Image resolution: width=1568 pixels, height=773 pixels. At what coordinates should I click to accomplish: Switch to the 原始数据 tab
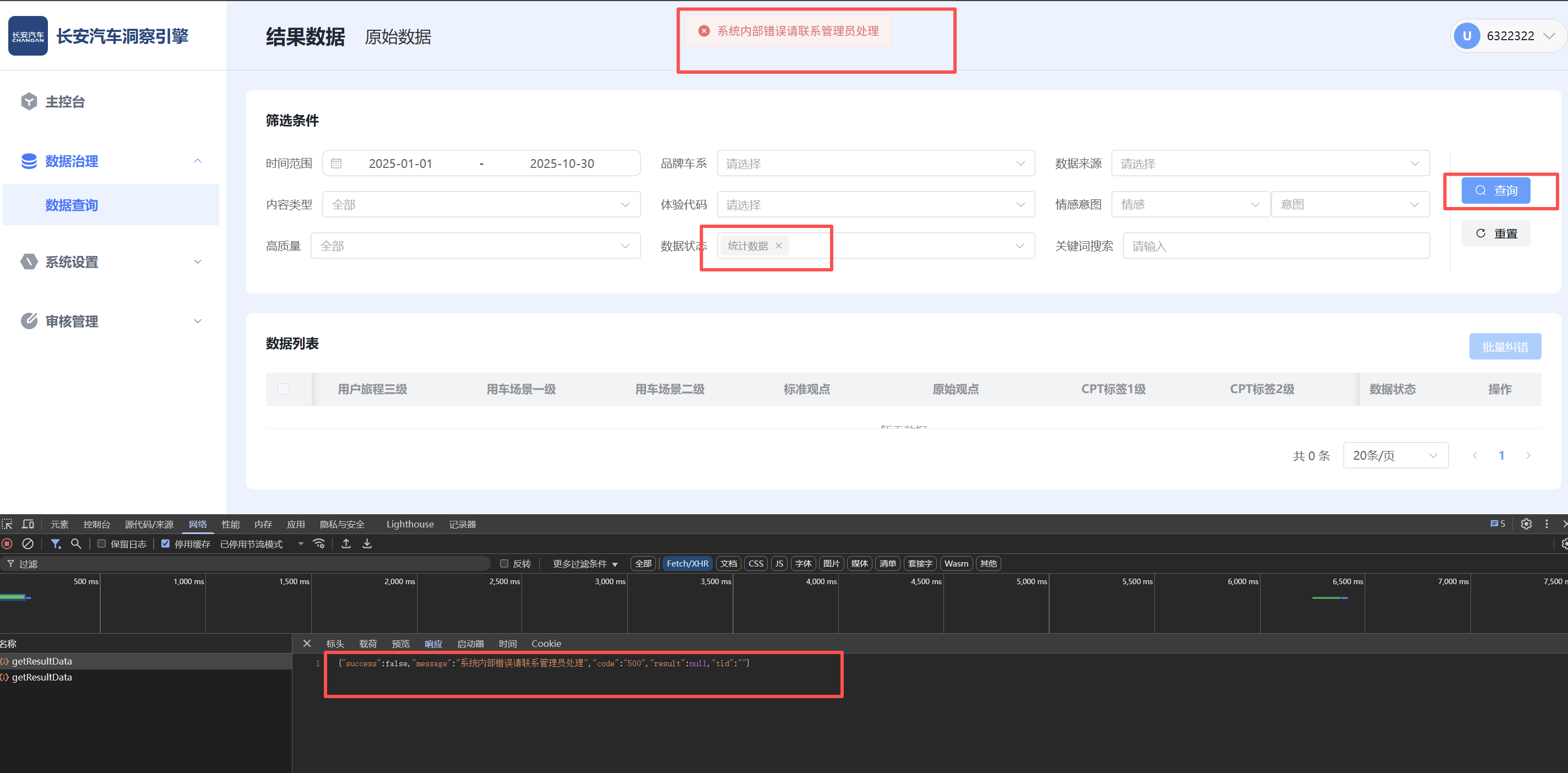tap(398, 37)
